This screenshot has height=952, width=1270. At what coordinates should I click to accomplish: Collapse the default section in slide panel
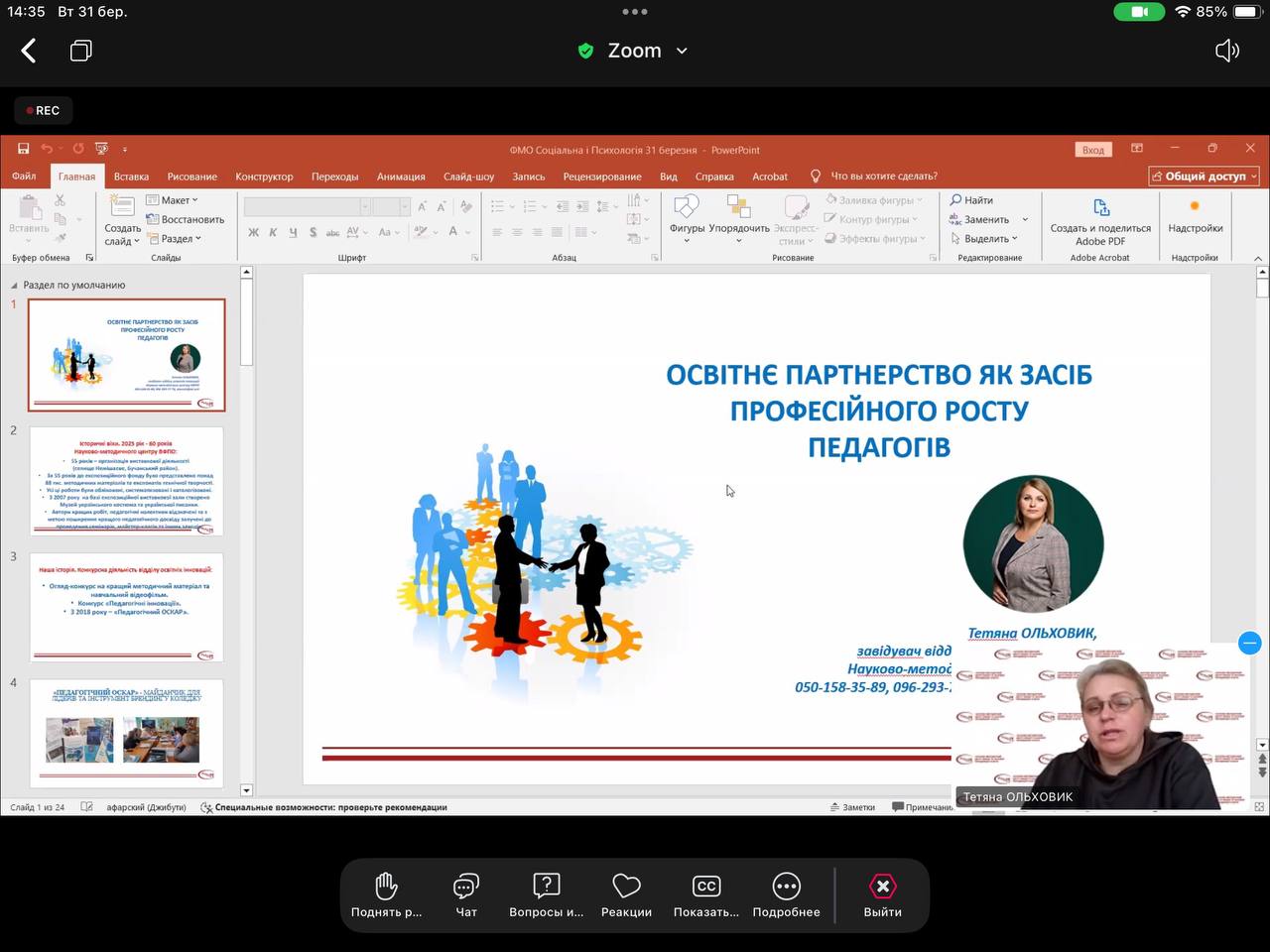[14, 286]
